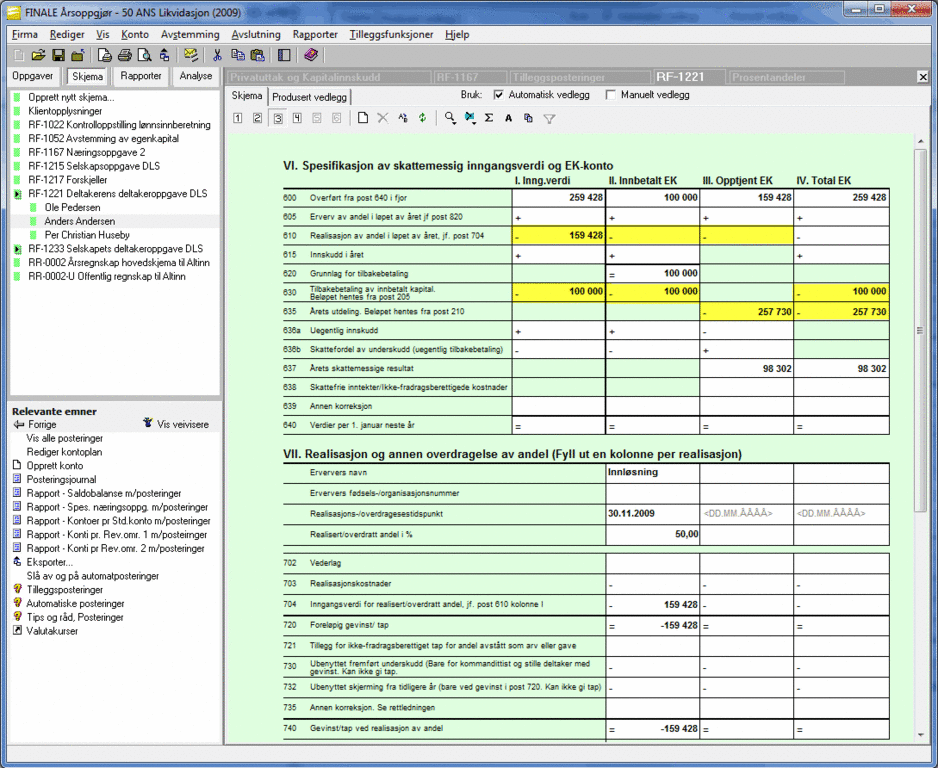Image resolution: width=938 pixels, height=768 pixels.
Task: Click yellow cell 159 428 in row 610
Action: [x=559, y=236]
